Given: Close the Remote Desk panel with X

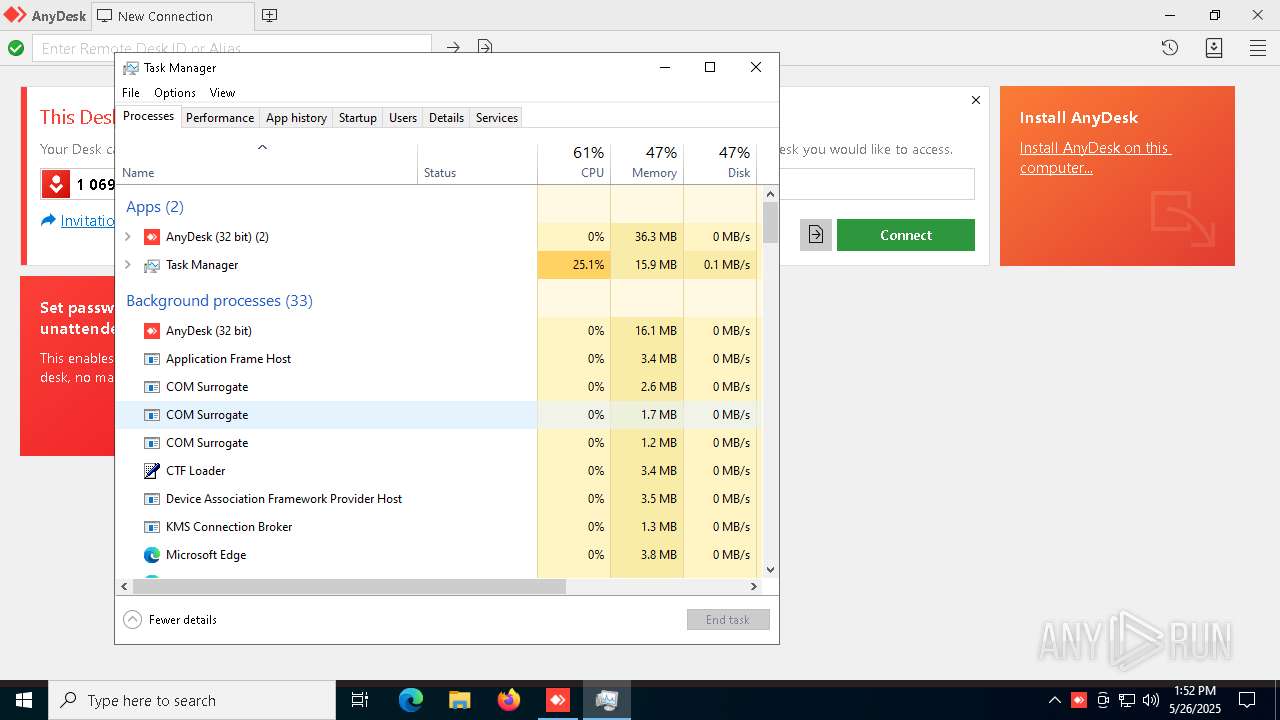Looking at the screenshot, I should pos(976,100).
